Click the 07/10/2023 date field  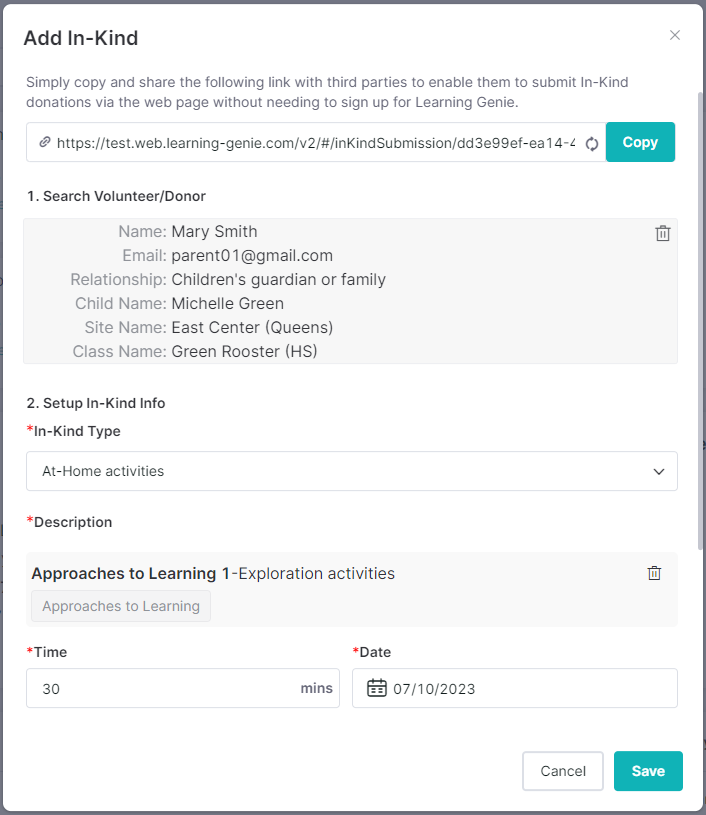pyautogui.click(x=515, y=688)
